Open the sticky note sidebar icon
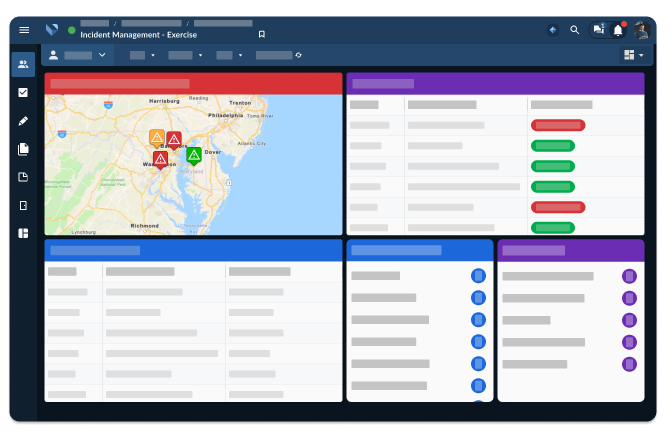The width and height of the screenshot is (671, 433). click(23, 177)
